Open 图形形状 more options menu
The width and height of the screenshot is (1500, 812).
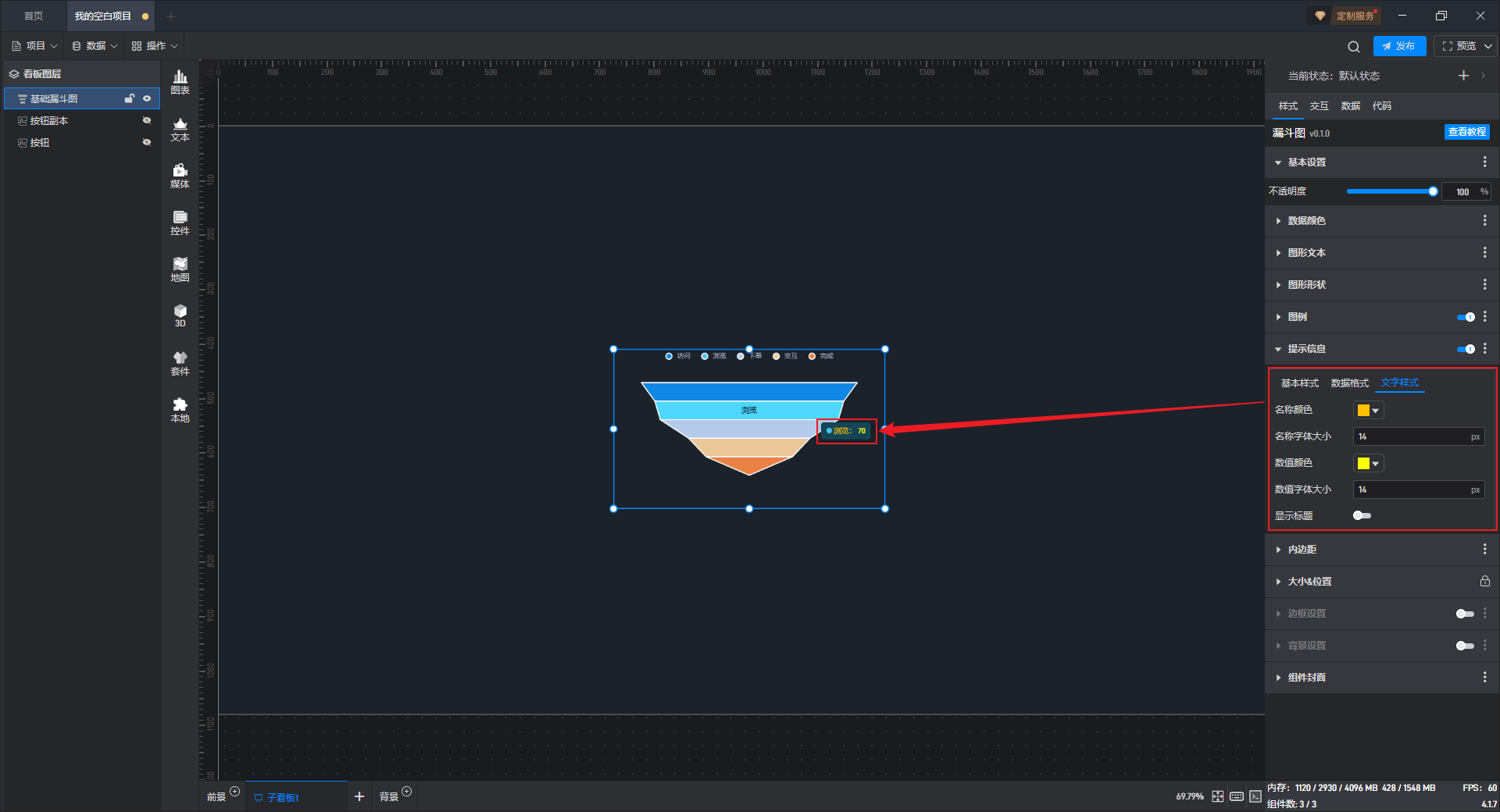pos(1484,285)
